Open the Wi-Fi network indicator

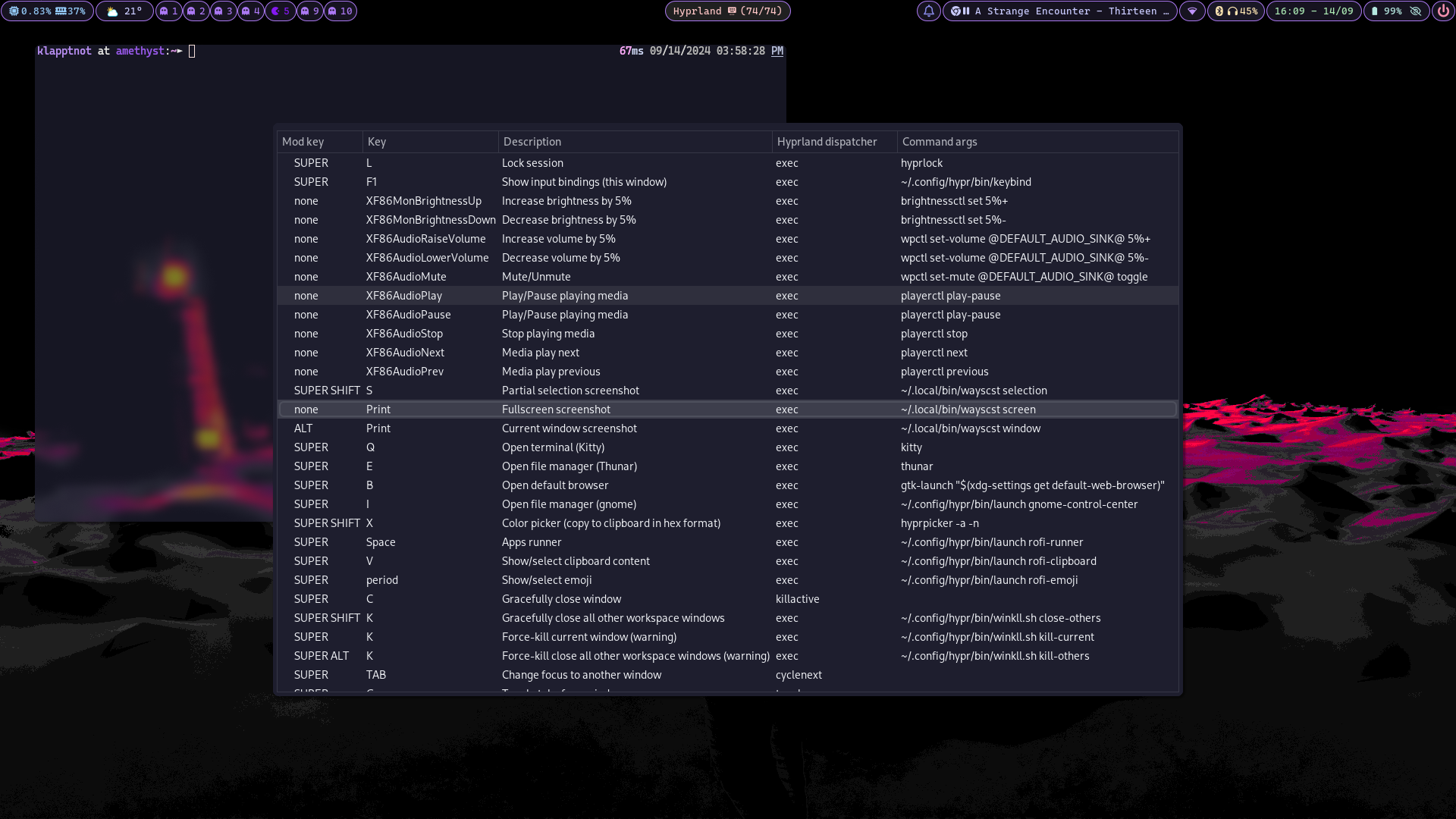pyautogui.click(x=1192, y=11)
